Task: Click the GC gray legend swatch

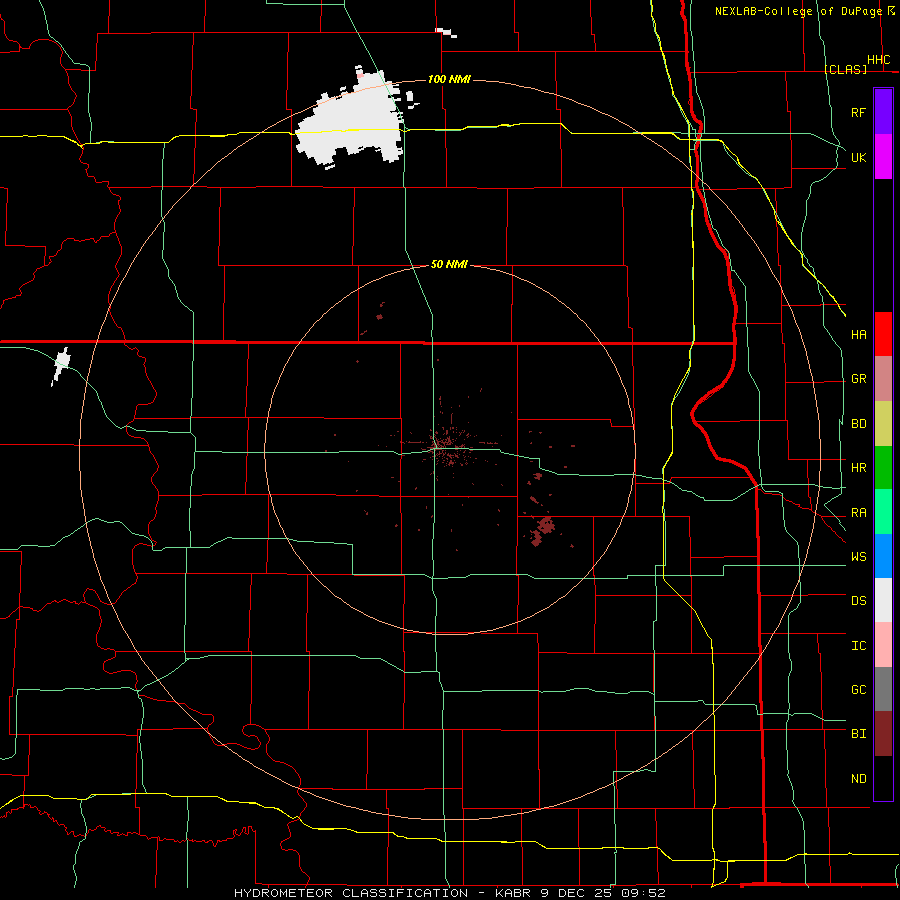Action: 883,689
